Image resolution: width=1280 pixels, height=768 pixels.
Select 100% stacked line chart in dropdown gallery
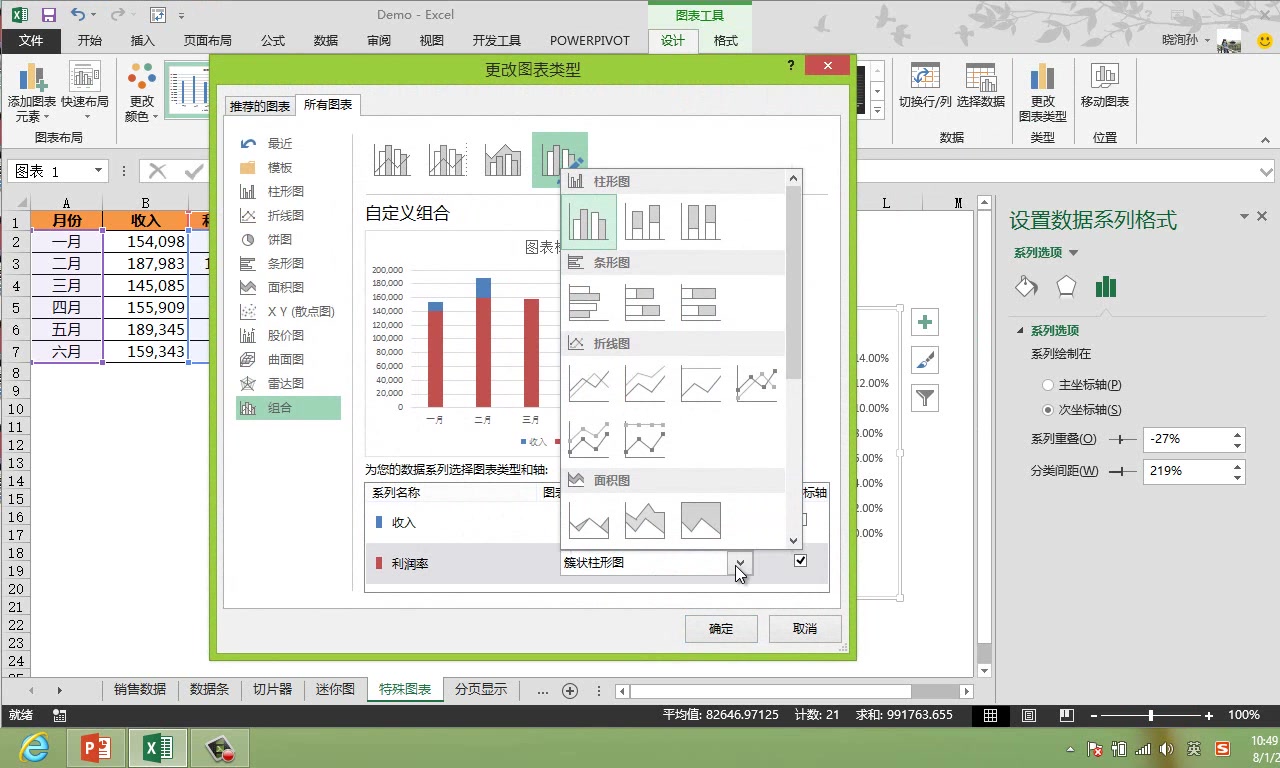(x=701, y=384)
